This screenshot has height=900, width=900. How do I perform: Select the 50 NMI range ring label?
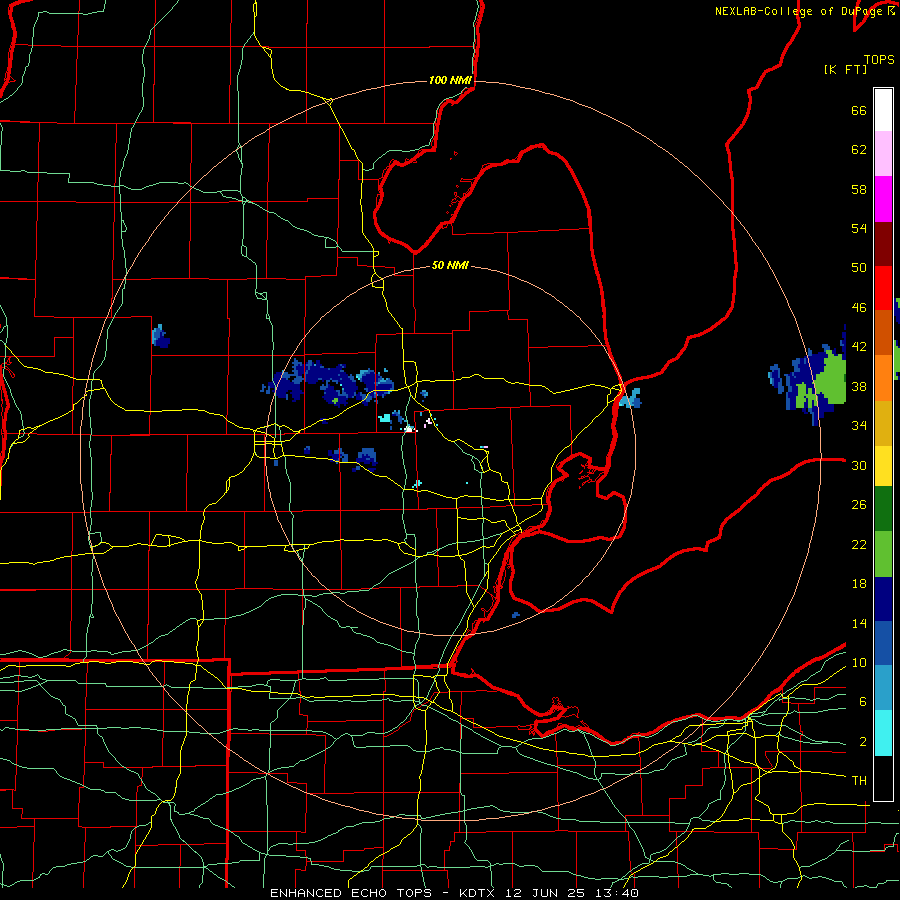point(451,265)
